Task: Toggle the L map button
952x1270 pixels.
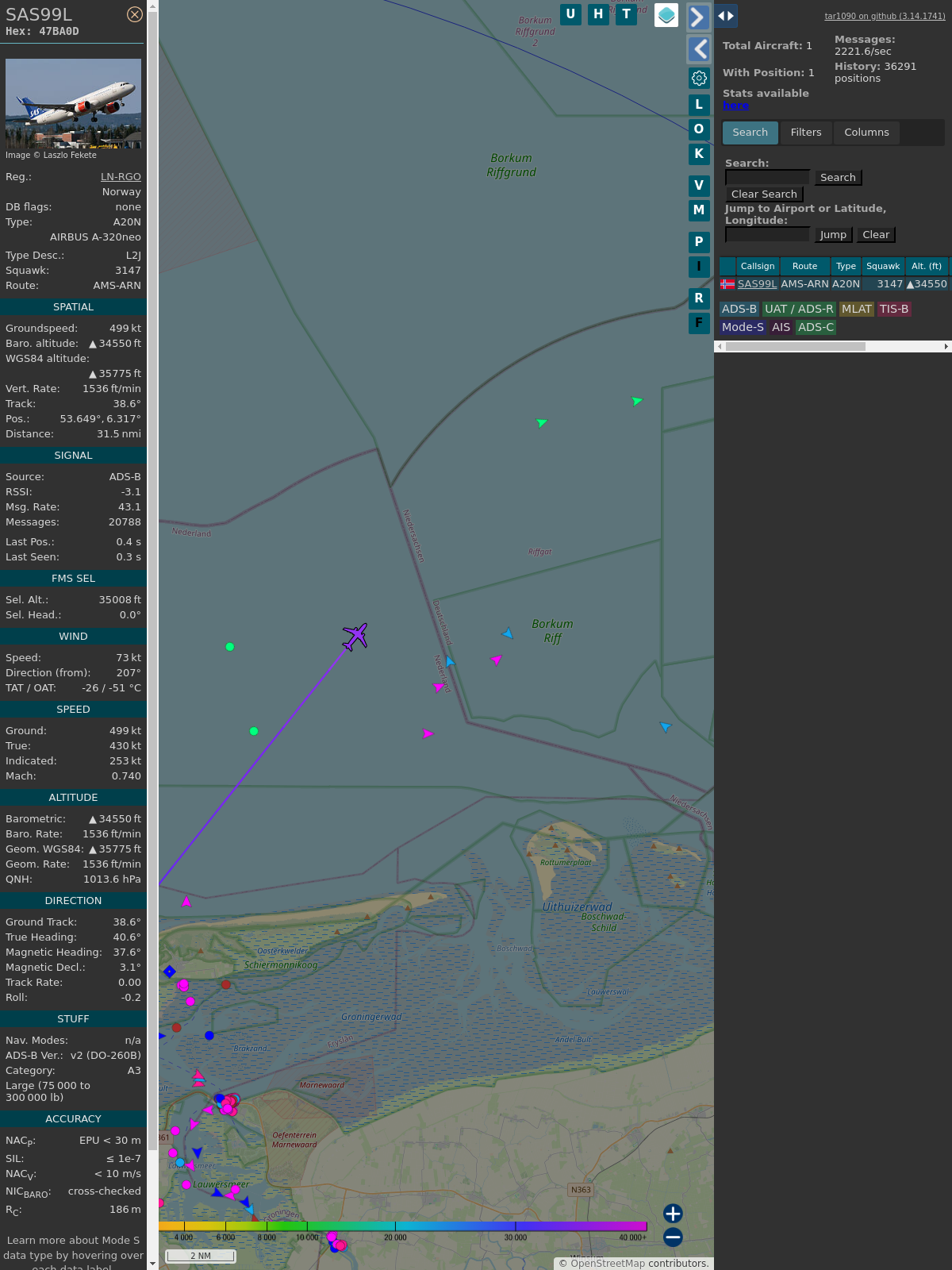Action: click(x=699, y=105)
